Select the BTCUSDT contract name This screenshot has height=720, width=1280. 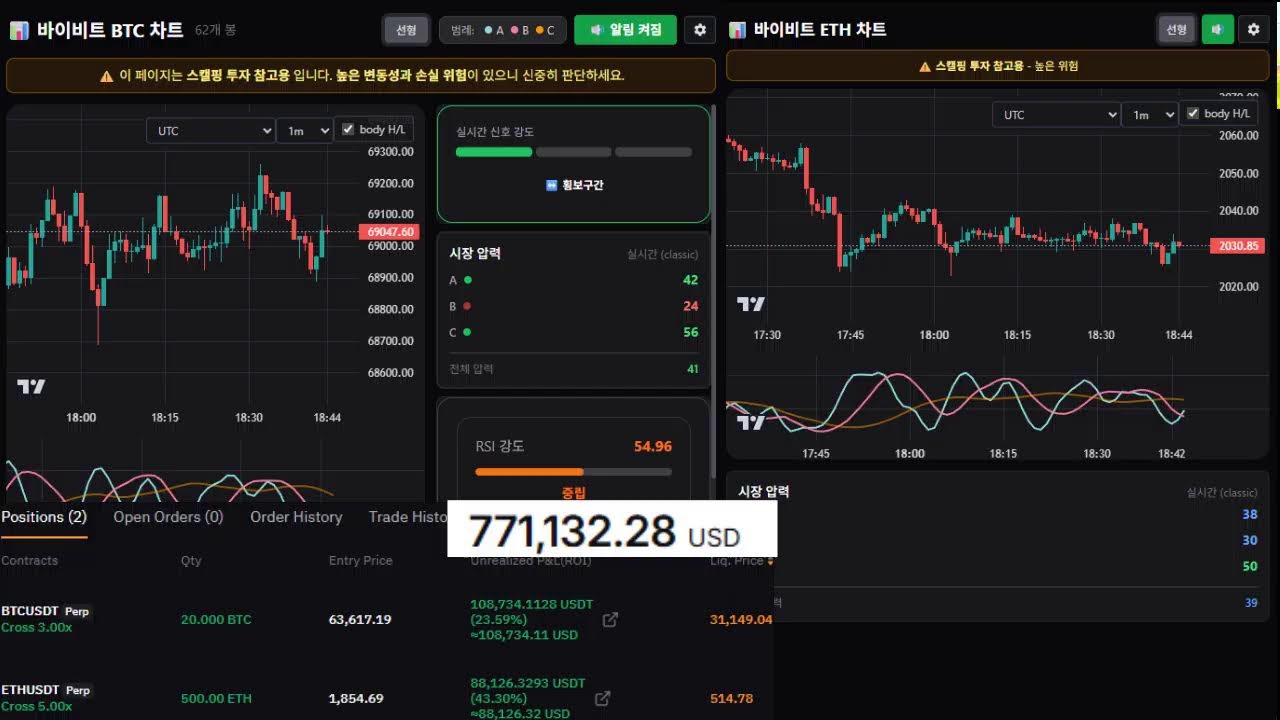[30, 610]
